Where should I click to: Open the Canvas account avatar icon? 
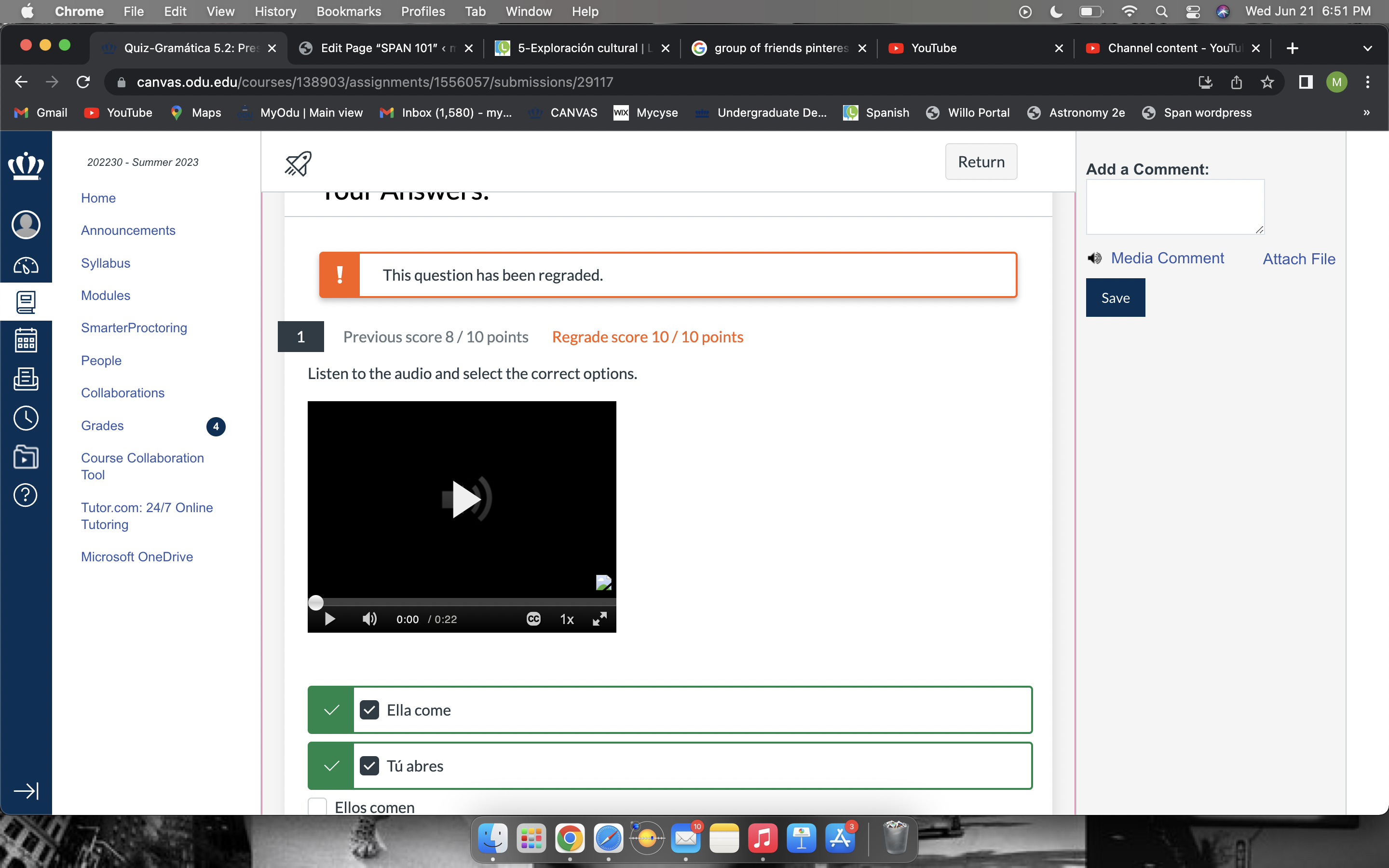tap(26, 224)
